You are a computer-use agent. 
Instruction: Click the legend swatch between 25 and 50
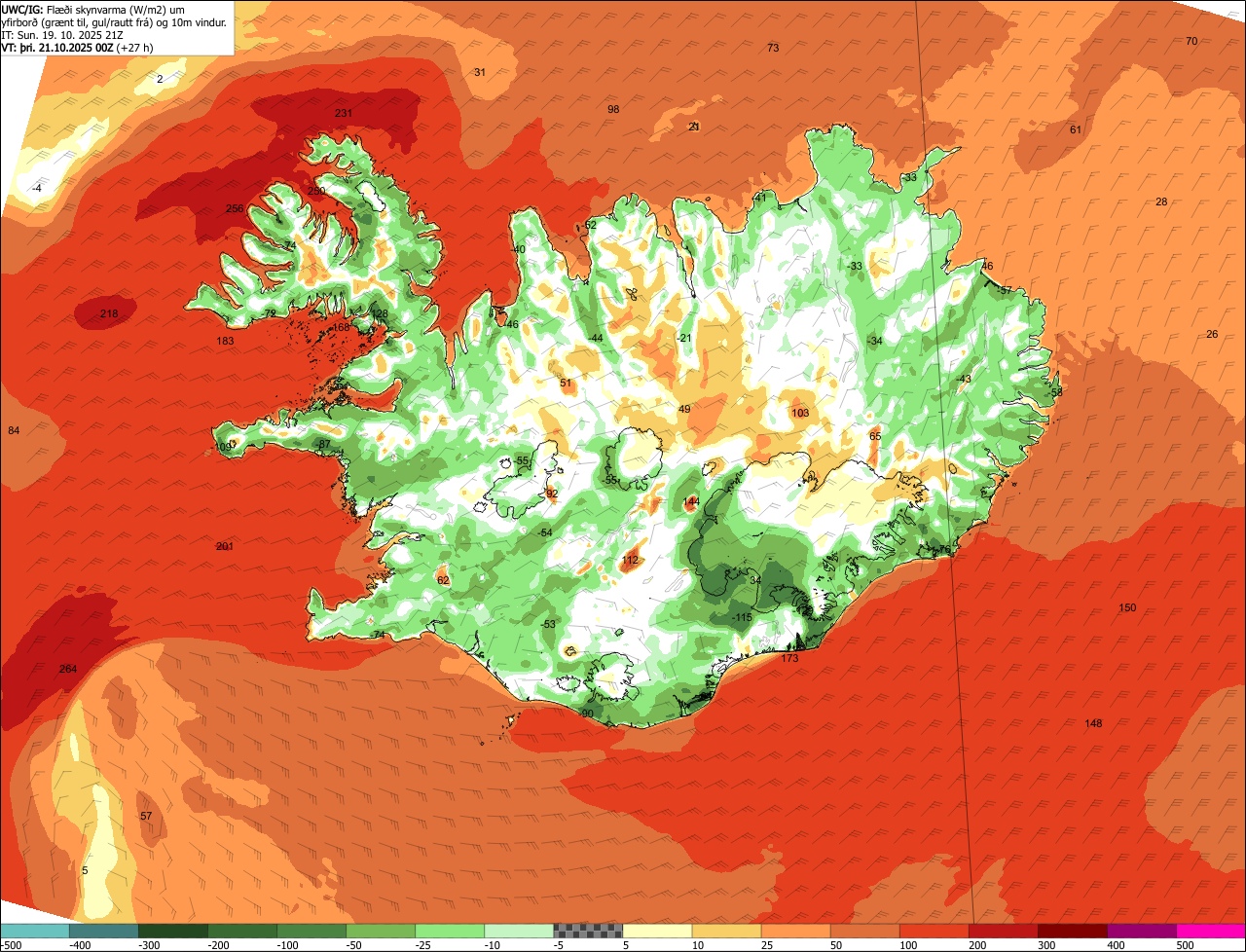[795, 931]
